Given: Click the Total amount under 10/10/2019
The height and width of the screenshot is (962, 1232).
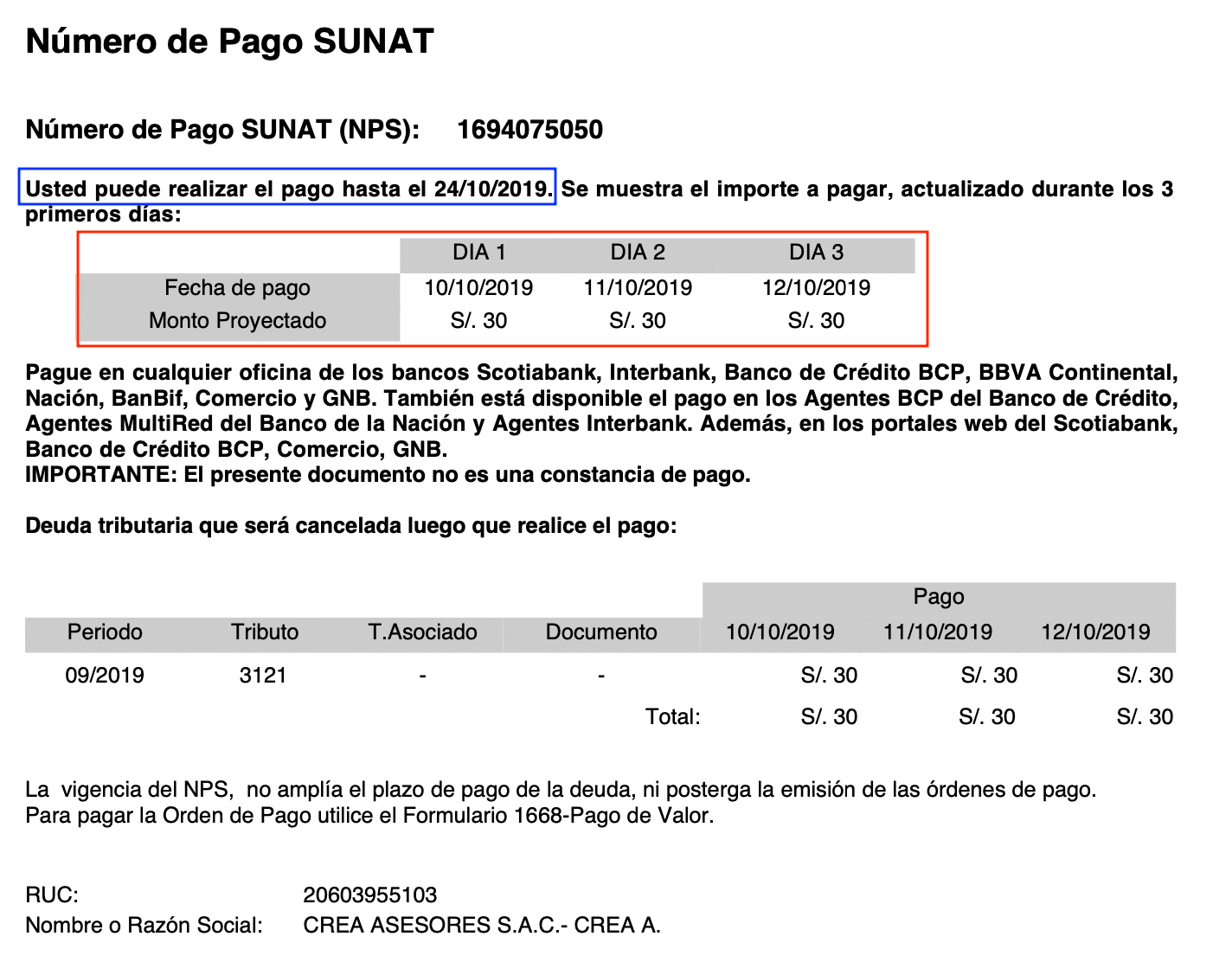Looking at the screenshot, I should pos(829,717).
